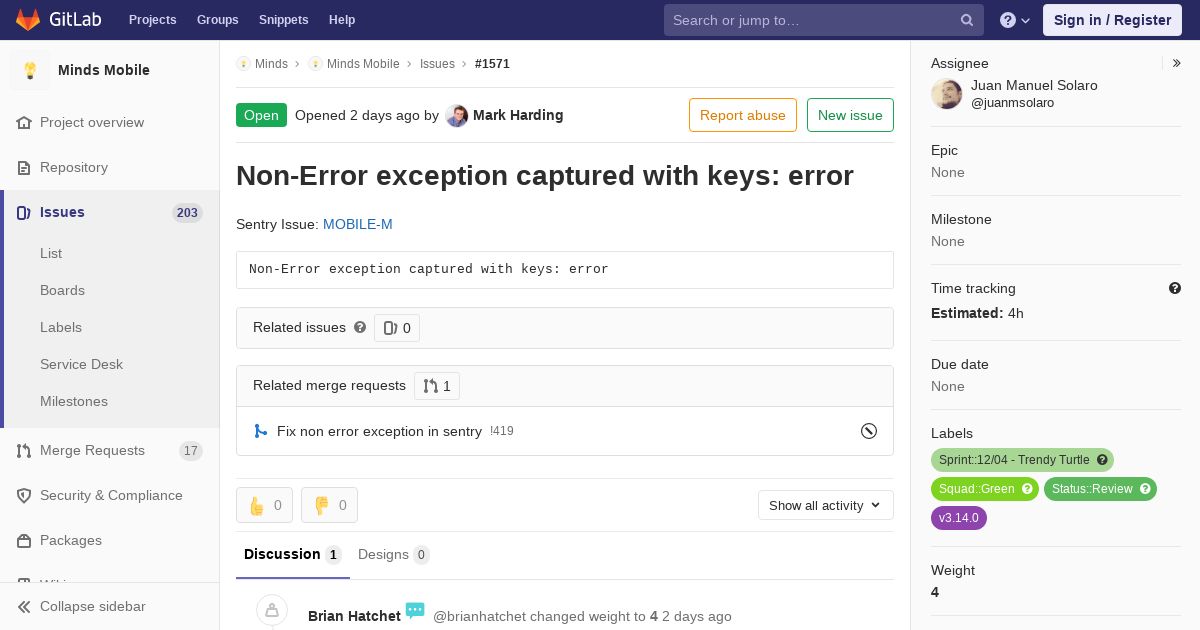Viewport: 1200px width, 630px height.
Task: Open Security & Compliance
Action: [x=111, y=495]
